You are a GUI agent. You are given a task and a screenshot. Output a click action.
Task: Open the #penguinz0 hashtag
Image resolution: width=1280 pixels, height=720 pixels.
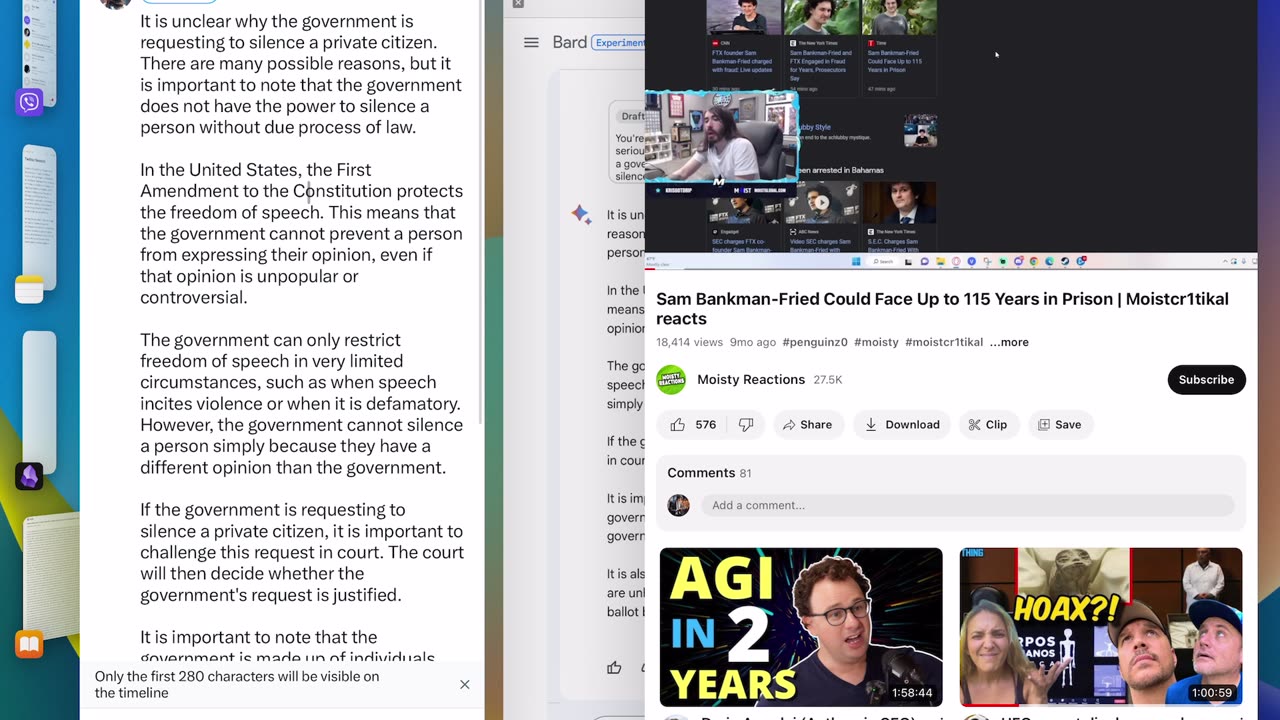point(815,342)
